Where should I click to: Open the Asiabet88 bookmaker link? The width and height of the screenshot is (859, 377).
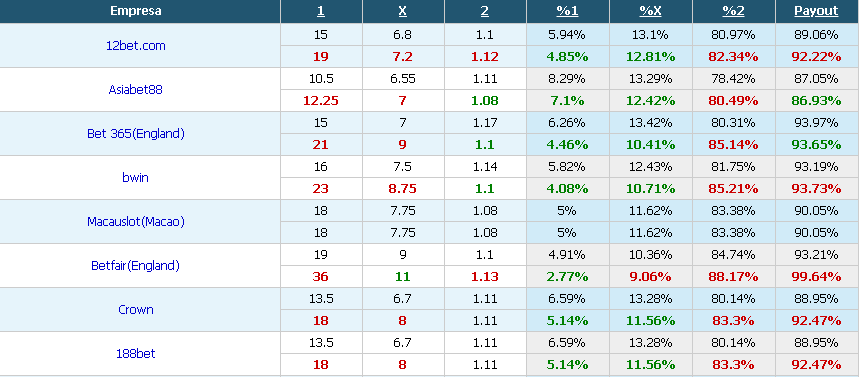[135, 90]
